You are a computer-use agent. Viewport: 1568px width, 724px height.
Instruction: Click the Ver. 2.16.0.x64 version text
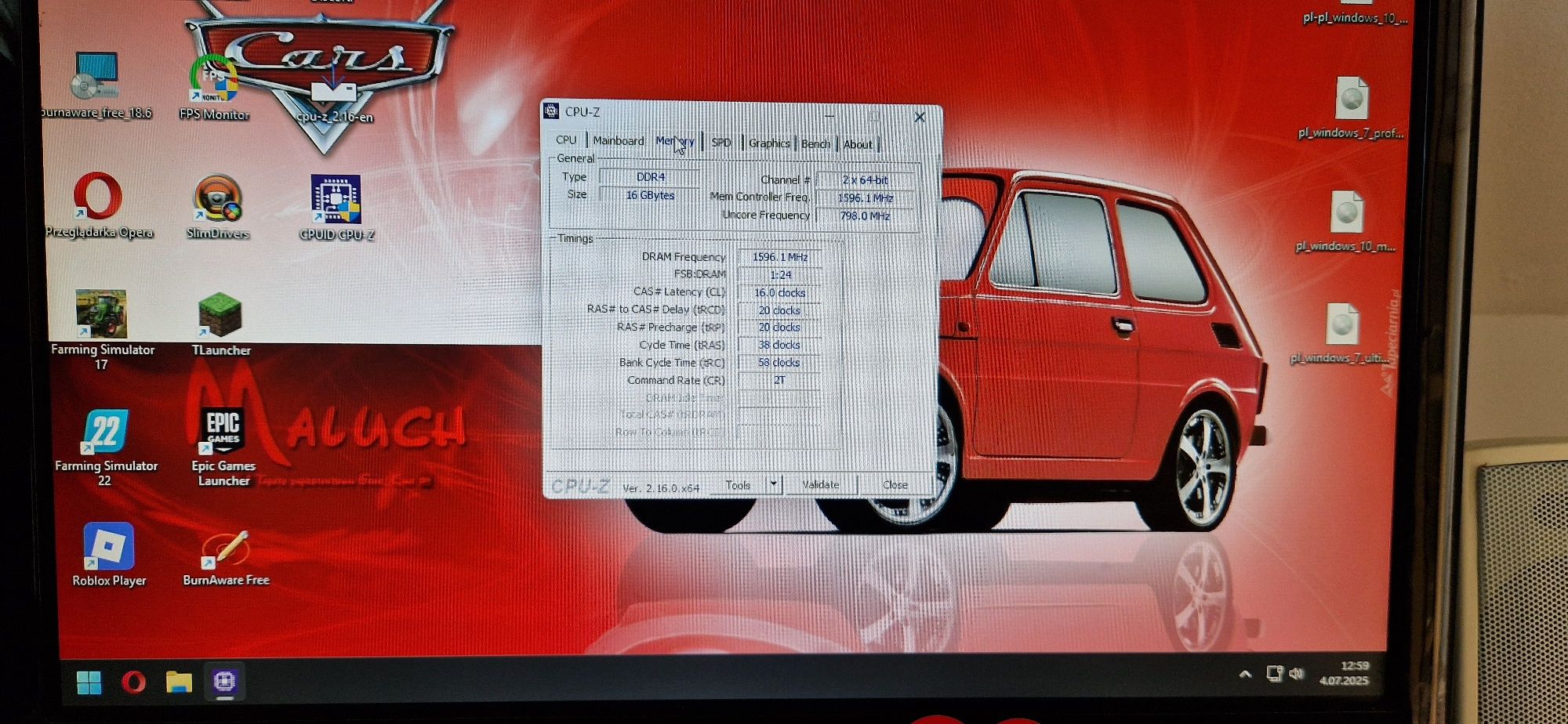[x=661, y=487]
